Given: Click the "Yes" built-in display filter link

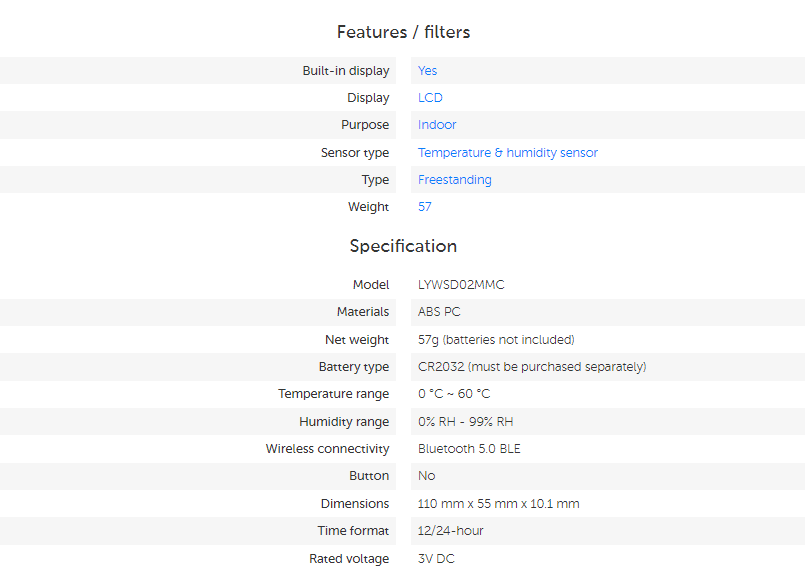Looking at the screenshot, I should click(x=427, y=71).
